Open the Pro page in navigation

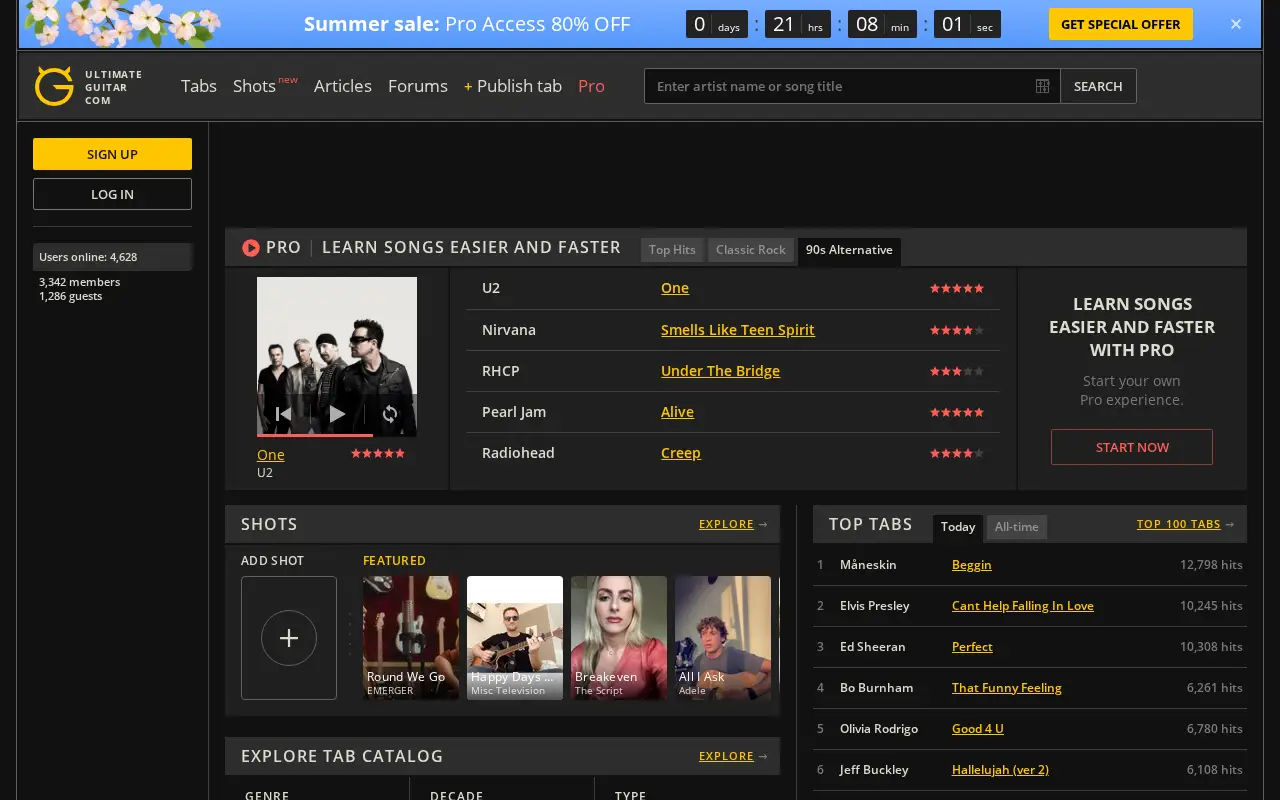coord(591,86)
